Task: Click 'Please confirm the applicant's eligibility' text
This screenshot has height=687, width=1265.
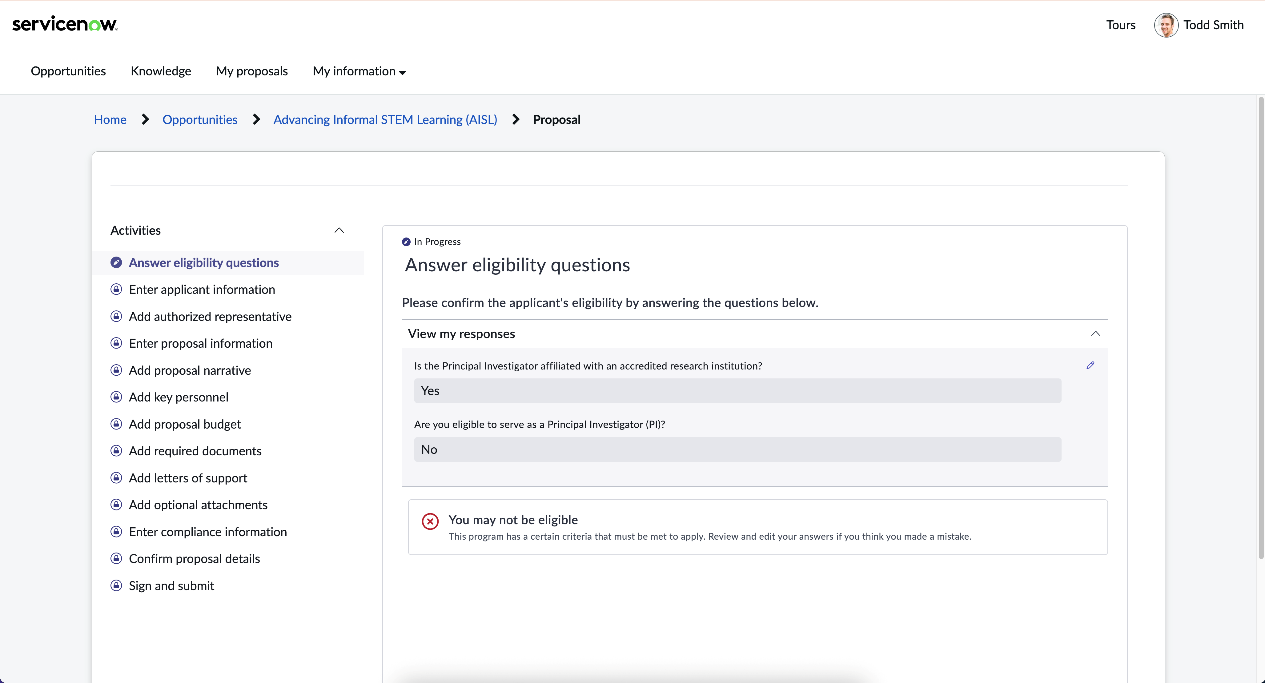Action: click(610, 303)
